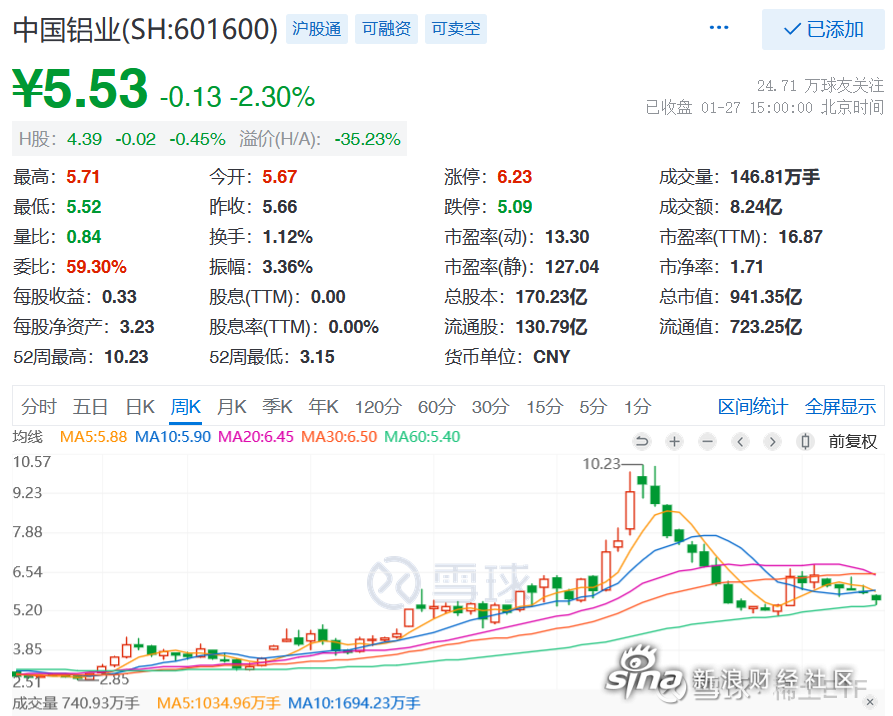
Task: Click the stock title 中国铝业(SH:601600)
Action: [145, 30]
